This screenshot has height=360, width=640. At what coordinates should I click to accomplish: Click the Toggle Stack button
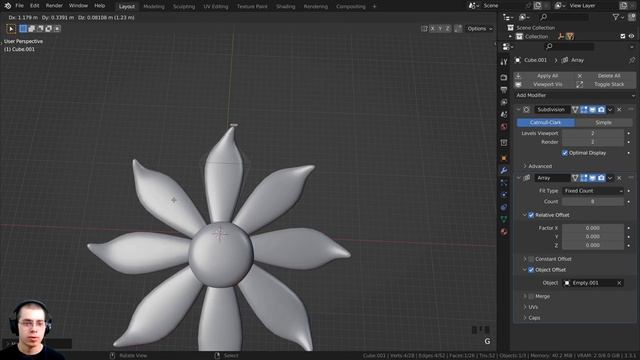point(605,84)
